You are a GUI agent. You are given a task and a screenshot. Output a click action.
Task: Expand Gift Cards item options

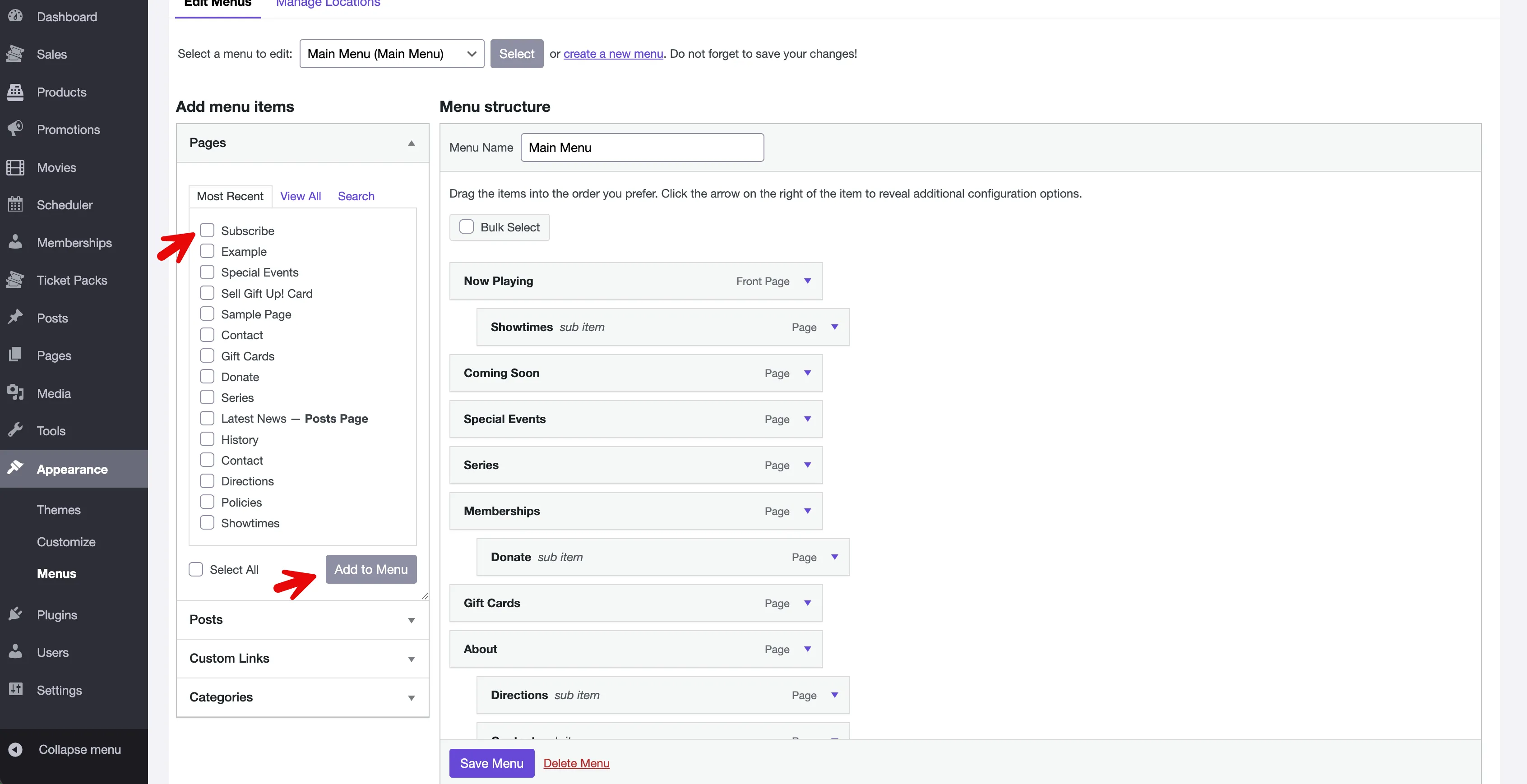[x=807, y=603]
